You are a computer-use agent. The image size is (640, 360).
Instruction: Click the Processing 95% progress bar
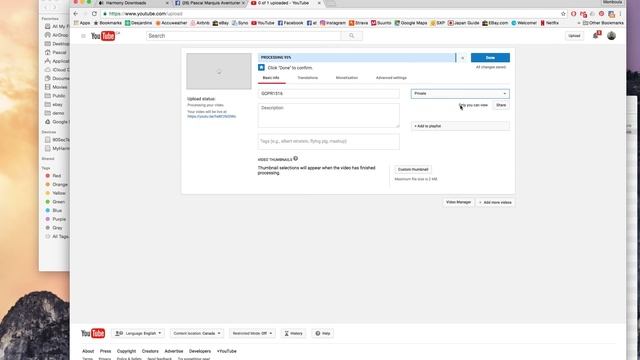coord(357,58)
